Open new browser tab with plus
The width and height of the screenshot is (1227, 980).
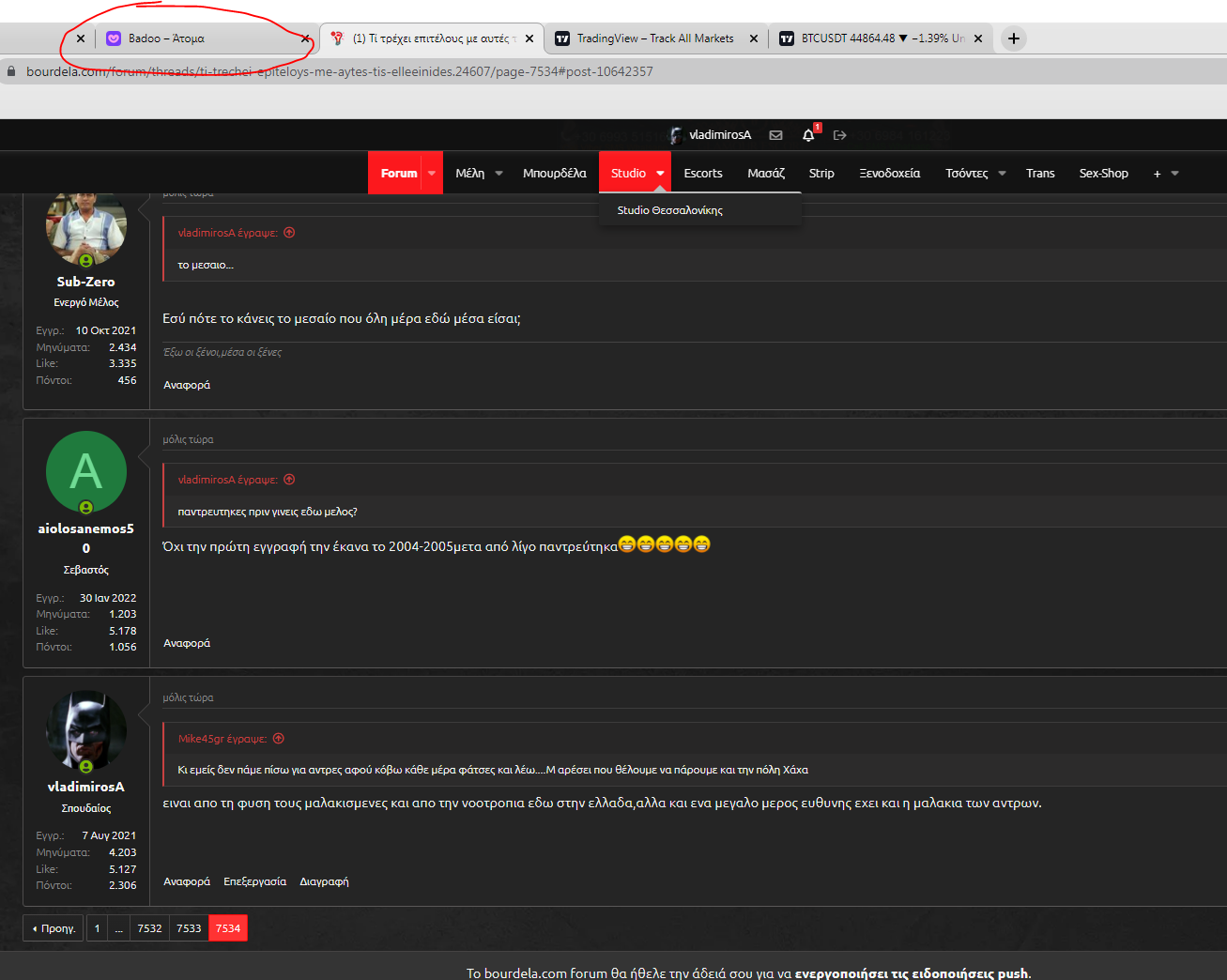pos(1013,38)
